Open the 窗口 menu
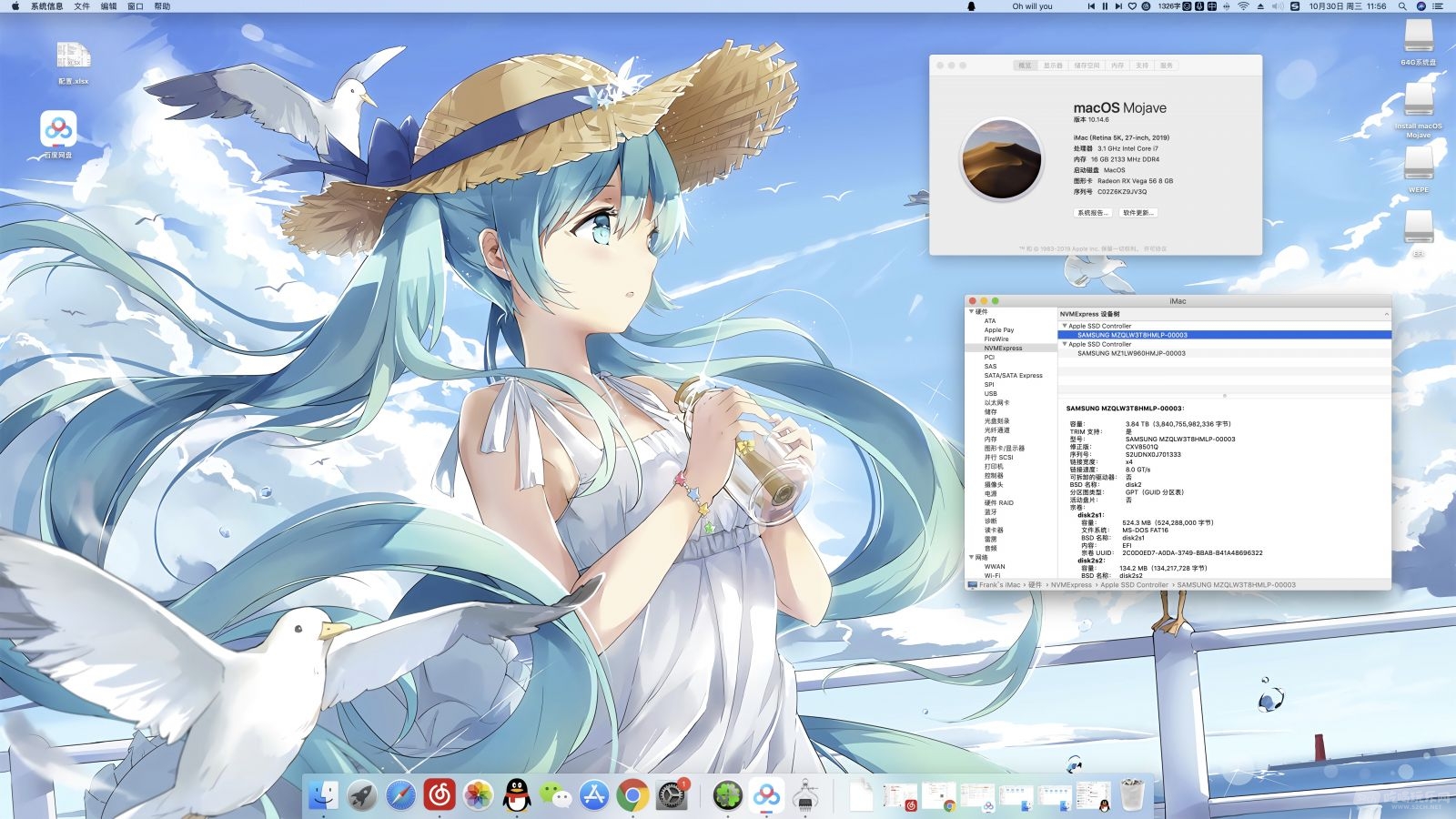This screenshot has width=1456, height=819. [x=136, y=6]
